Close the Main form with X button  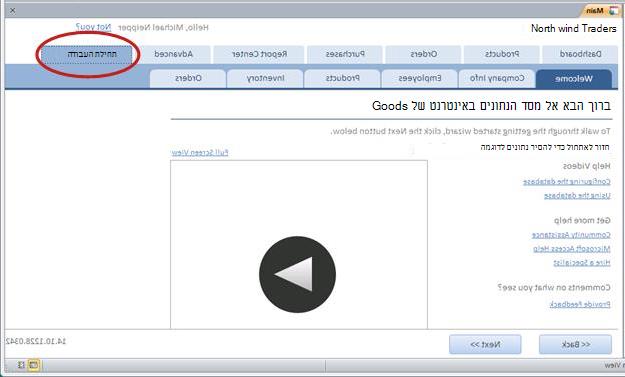coord(12,11)
